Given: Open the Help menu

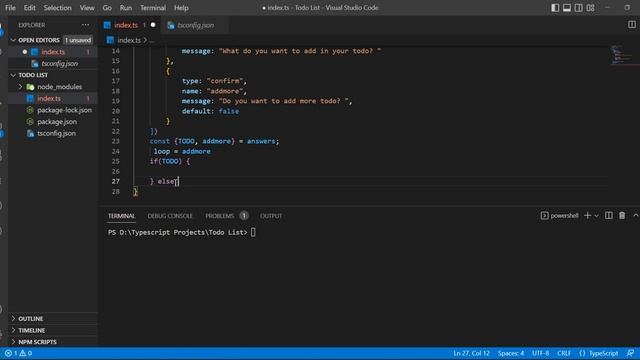Looking at the screenshot, I should pyautogui.click(x=181, y=8).
